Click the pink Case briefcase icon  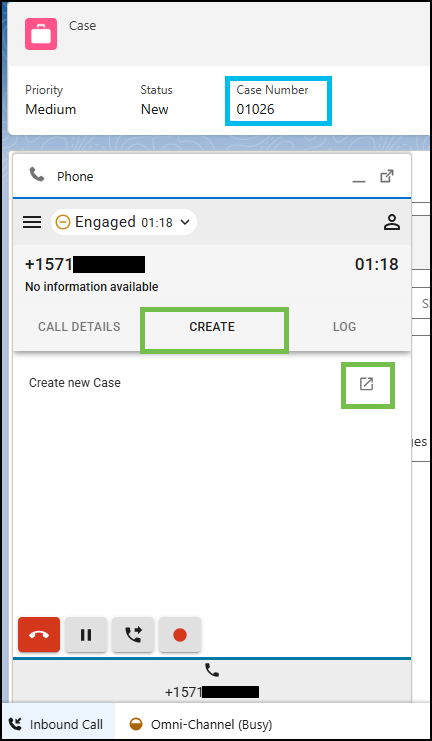tap(41, 34)
